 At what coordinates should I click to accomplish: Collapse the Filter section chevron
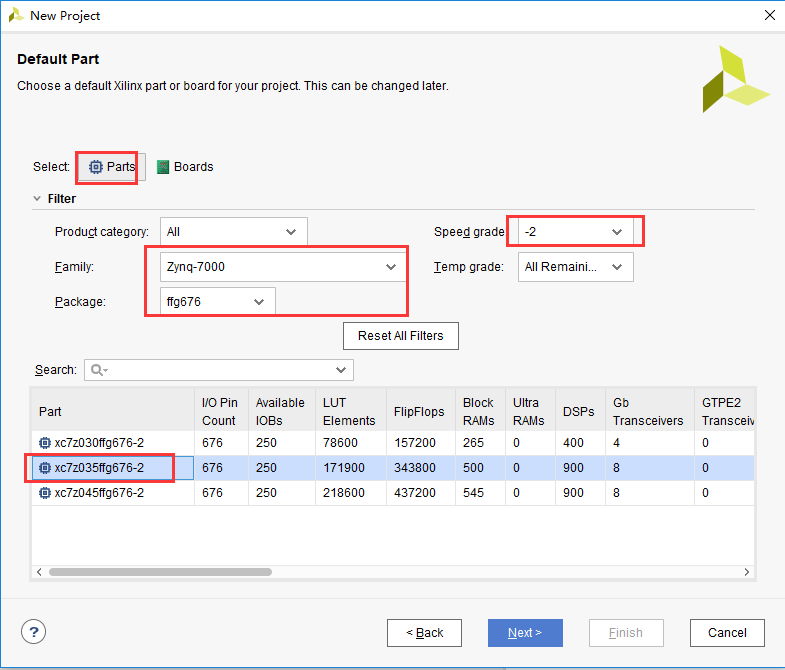[x=37, y=198]
